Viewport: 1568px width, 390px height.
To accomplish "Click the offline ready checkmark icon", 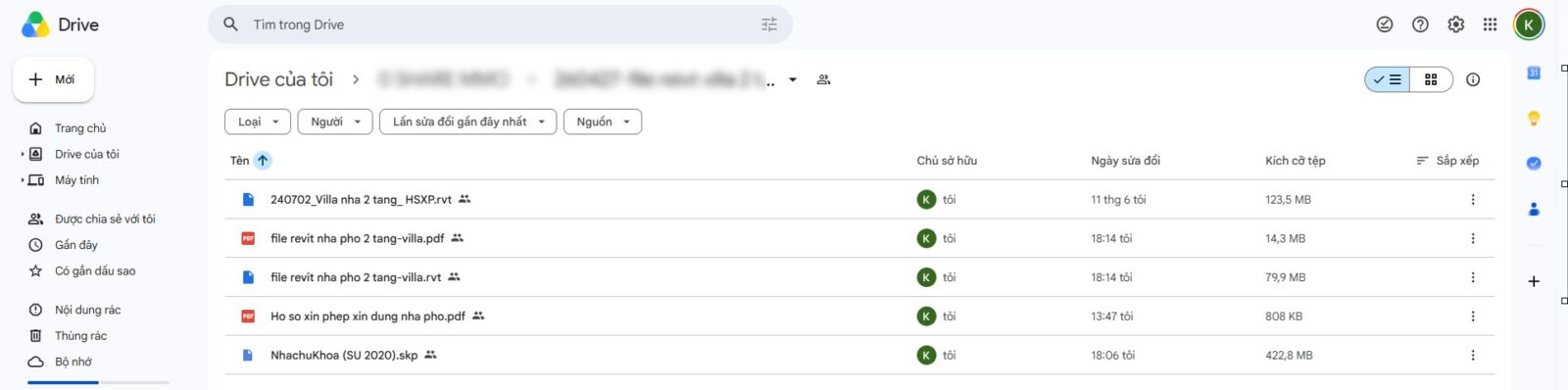I will (1385, 24).
